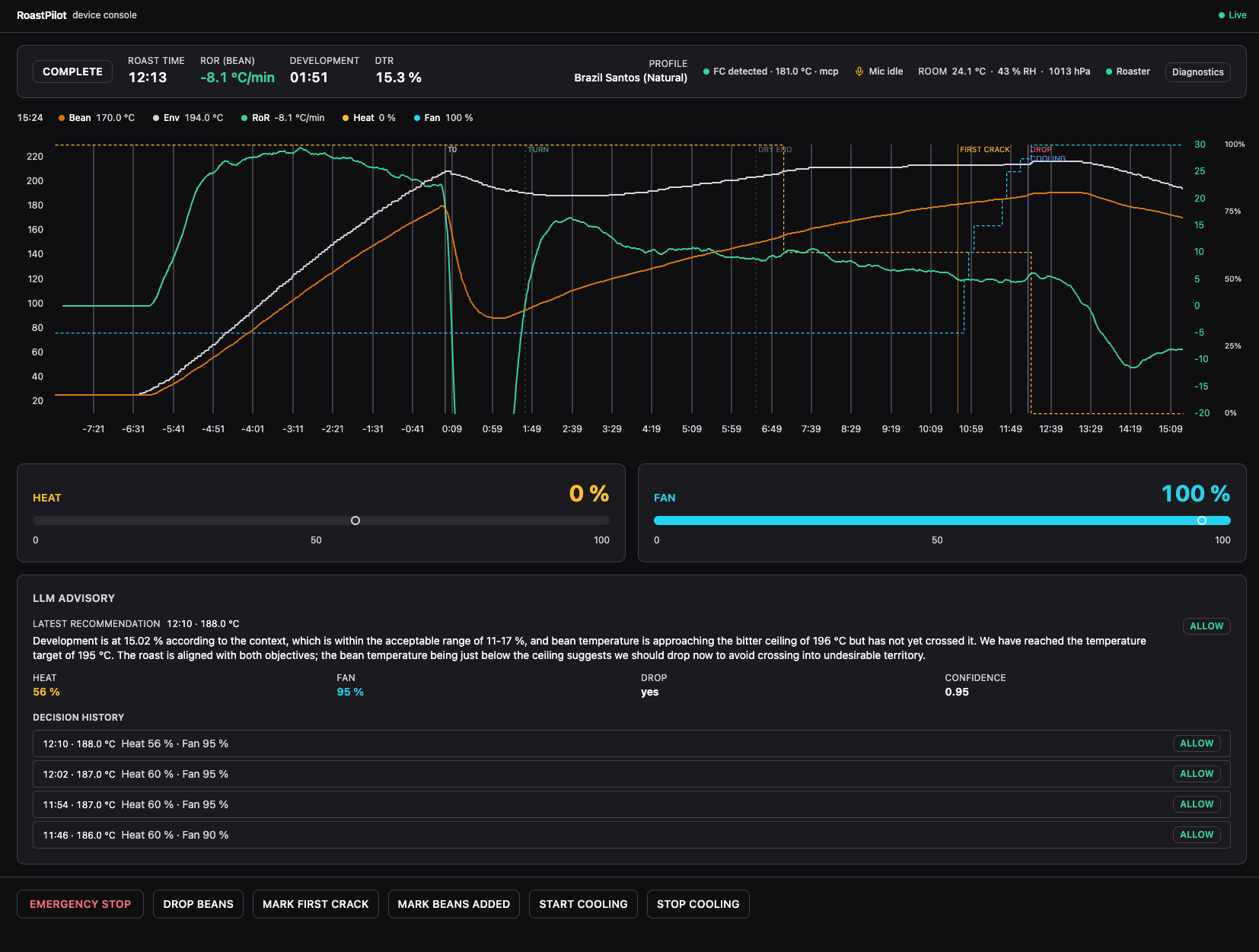
Task: Toggle the Heat series in the chart legend
Action: [369, 118]
